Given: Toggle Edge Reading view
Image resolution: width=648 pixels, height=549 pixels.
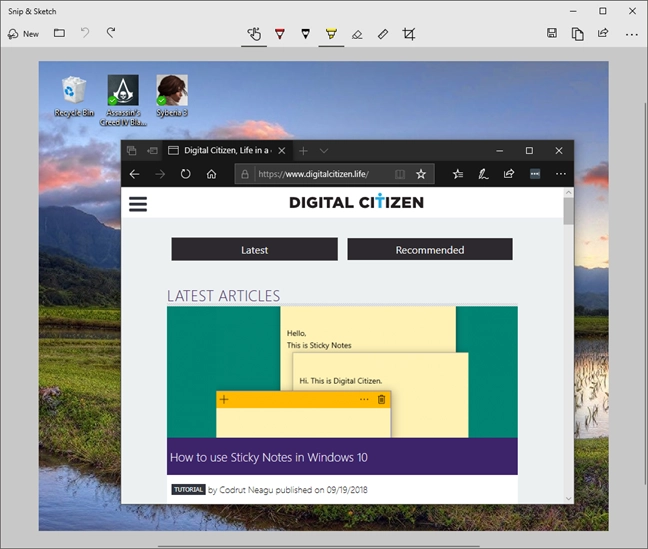Looking at the screenshot, I should tap(400, 174).
